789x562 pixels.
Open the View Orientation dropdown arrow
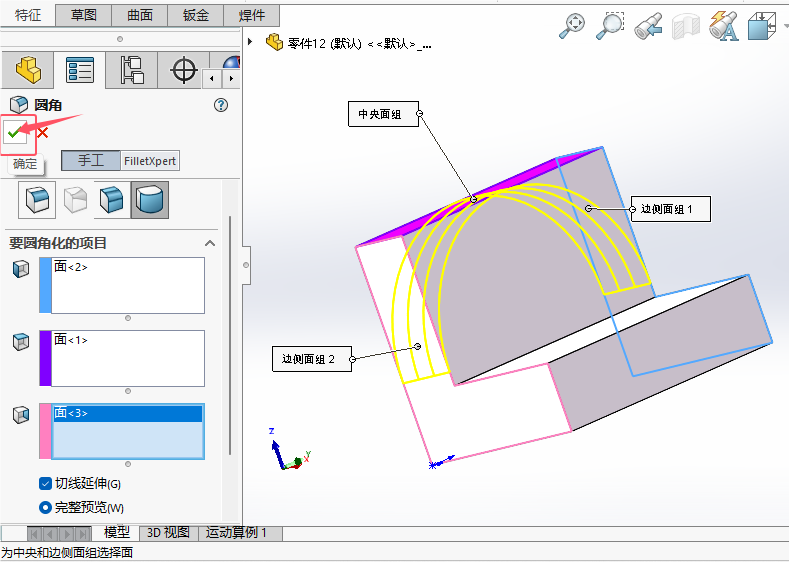click(785, 26)
